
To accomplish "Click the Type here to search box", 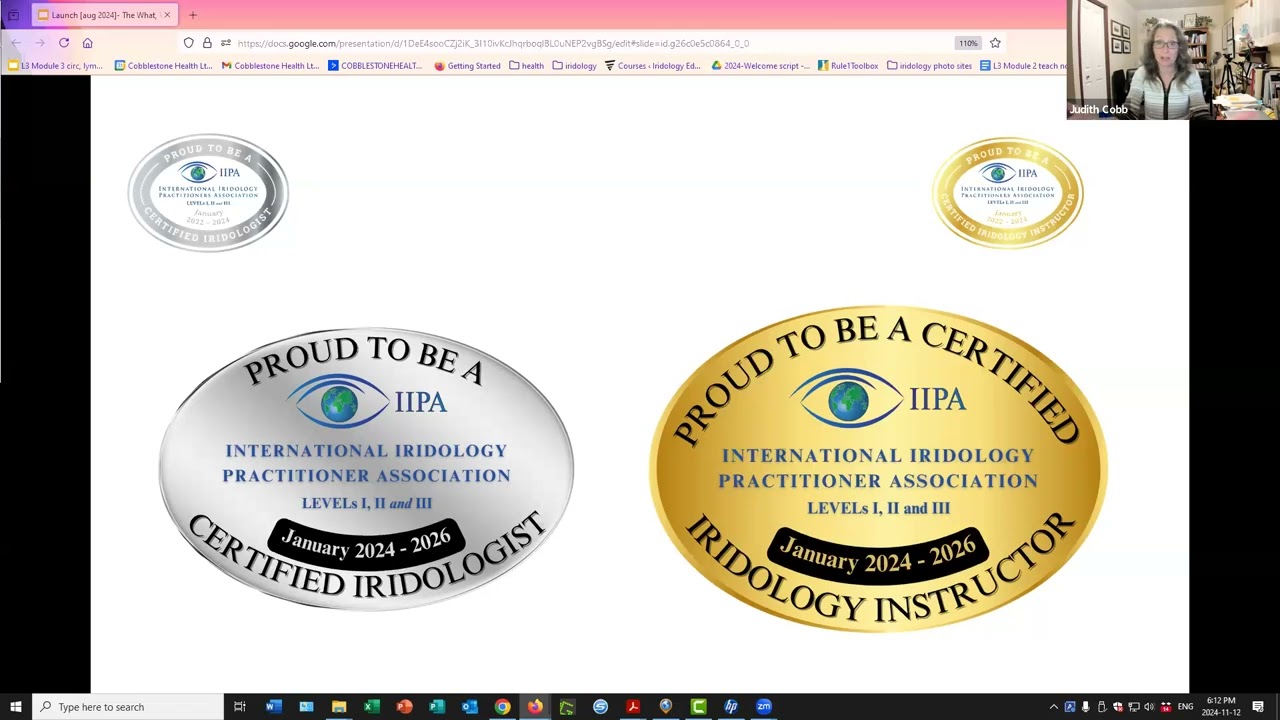I will 128,707.
